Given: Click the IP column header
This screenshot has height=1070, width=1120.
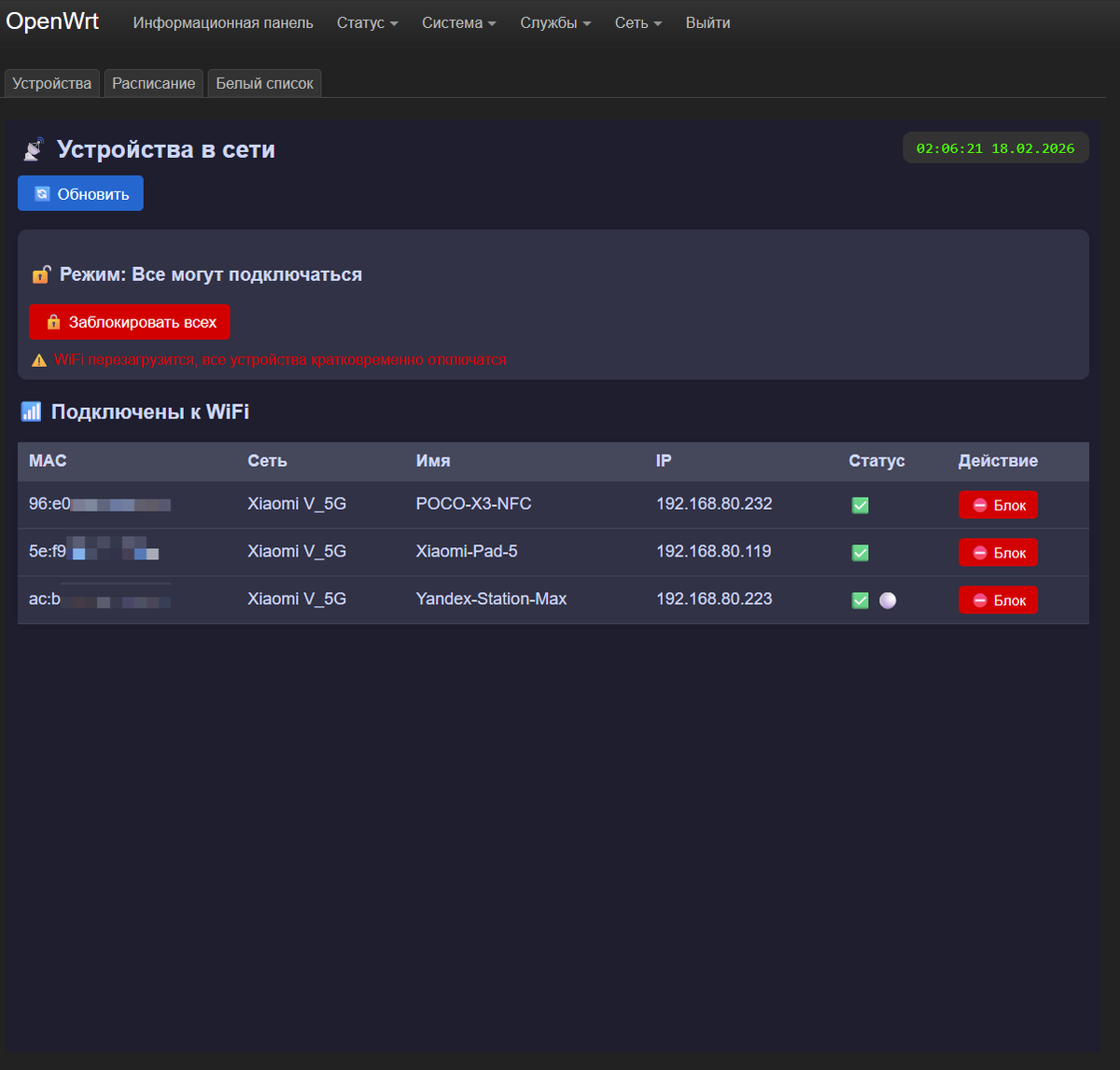Looking at the screenshot, I should 664,460.
